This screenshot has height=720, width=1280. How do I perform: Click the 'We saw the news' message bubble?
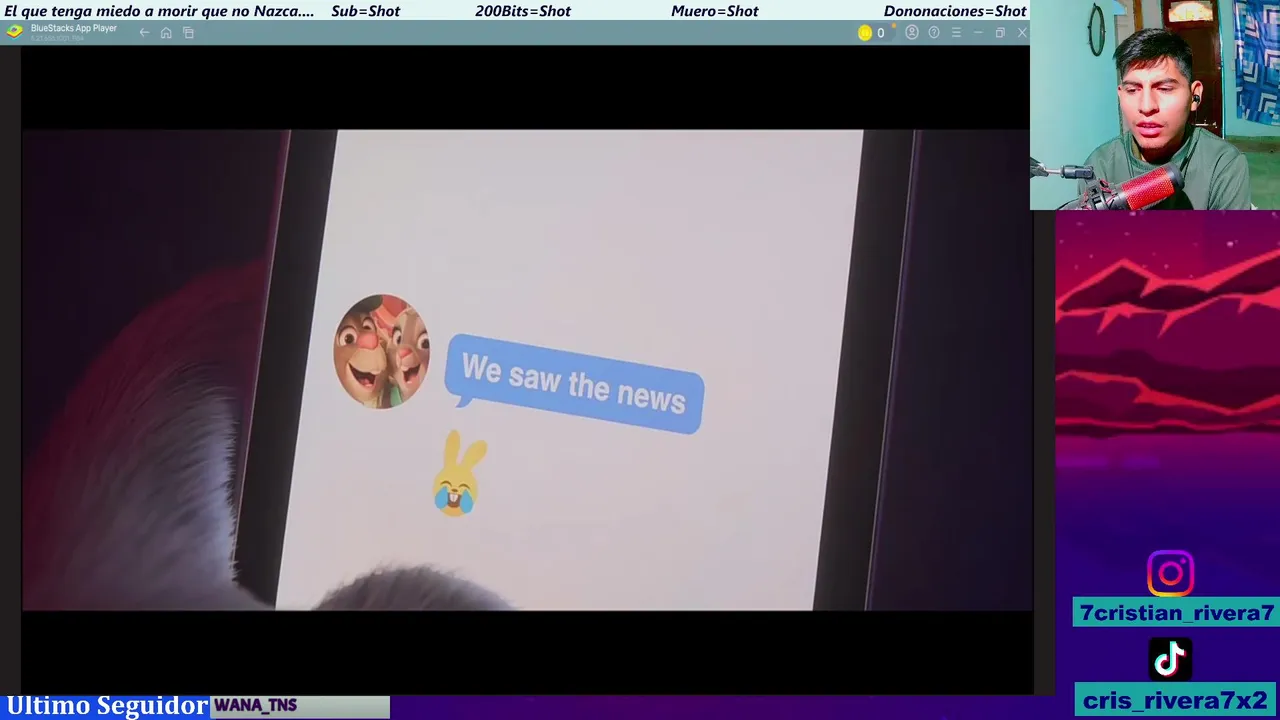coord(574,385)
